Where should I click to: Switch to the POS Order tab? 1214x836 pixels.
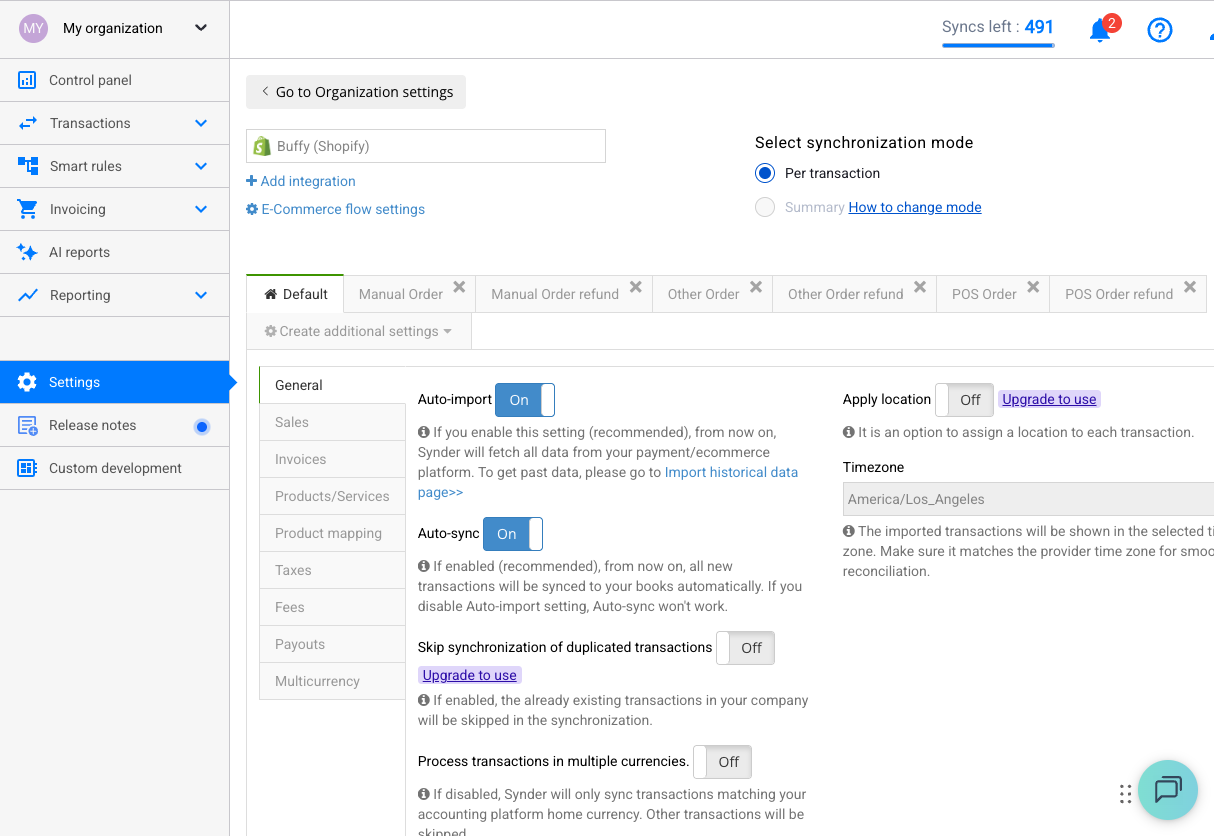click(x=984, y=294)
